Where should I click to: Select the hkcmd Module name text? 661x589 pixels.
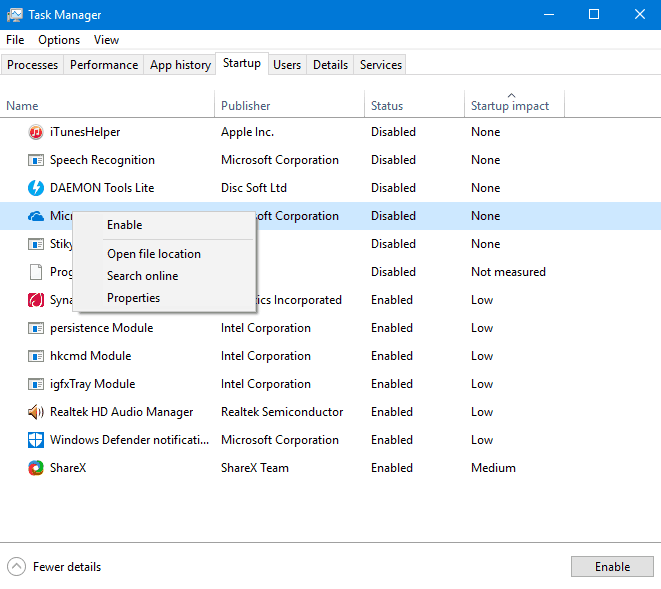(x=90, y=356)
